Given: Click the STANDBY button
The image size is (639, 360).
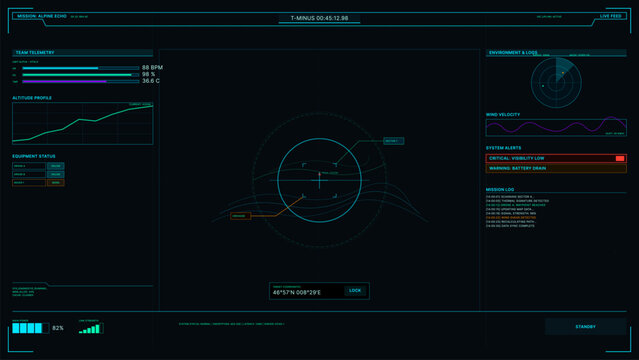Looking at the screenshot, I should 586,327.
